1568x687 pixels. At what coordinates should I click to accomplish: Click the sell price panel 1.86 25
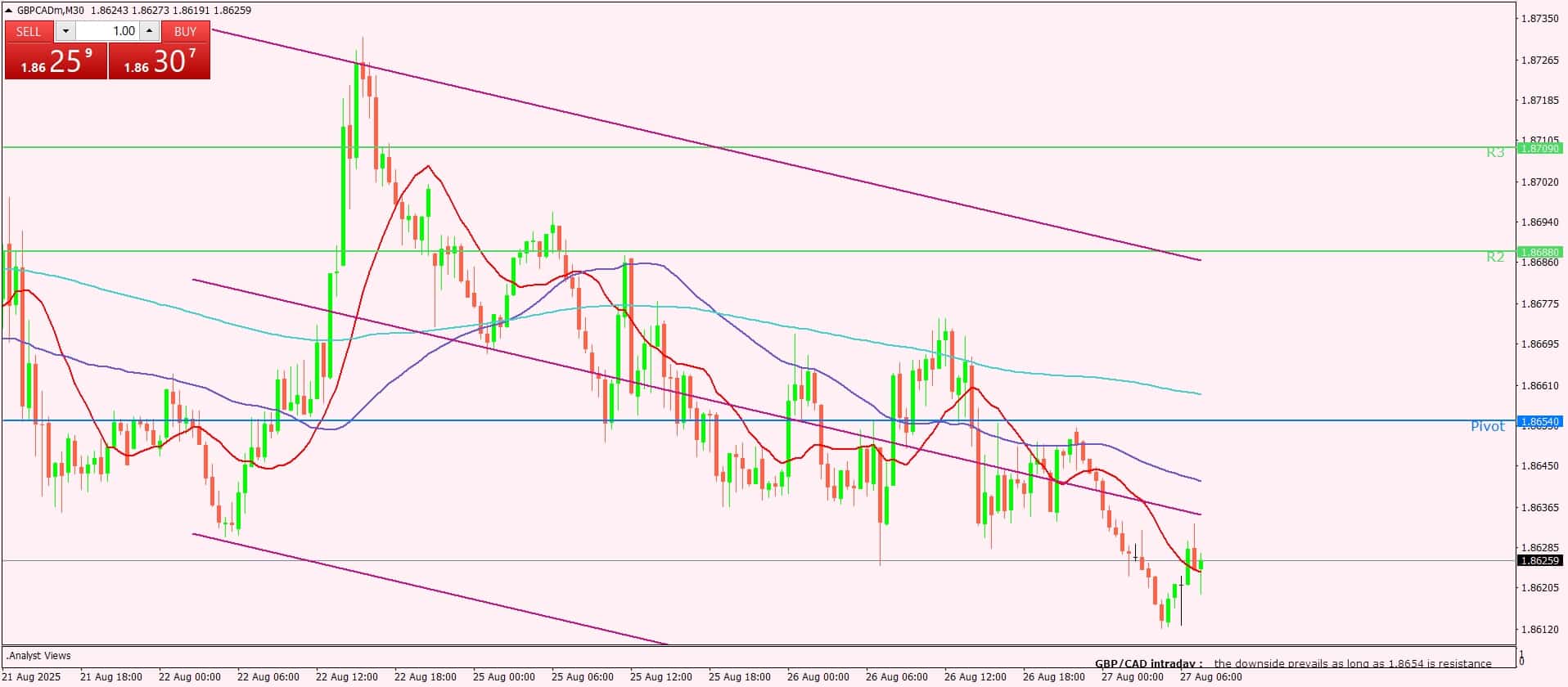pyautogui.click(x=56, y=61)
